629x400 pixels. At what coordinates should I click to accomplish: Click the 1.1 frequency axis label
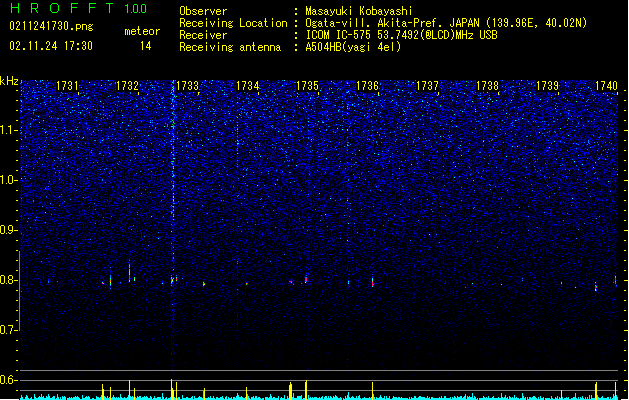(8, 130)
